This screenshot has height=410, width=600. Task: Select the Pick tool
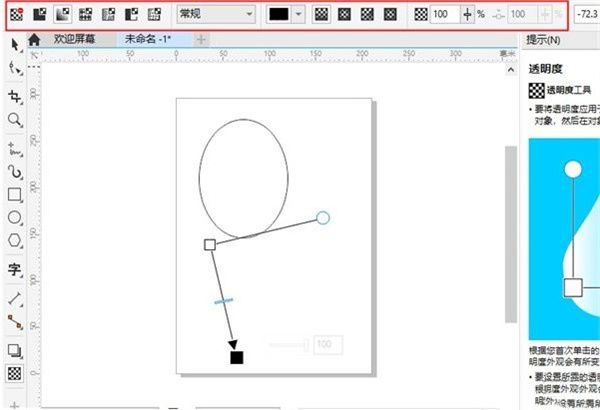pos(15,45)
